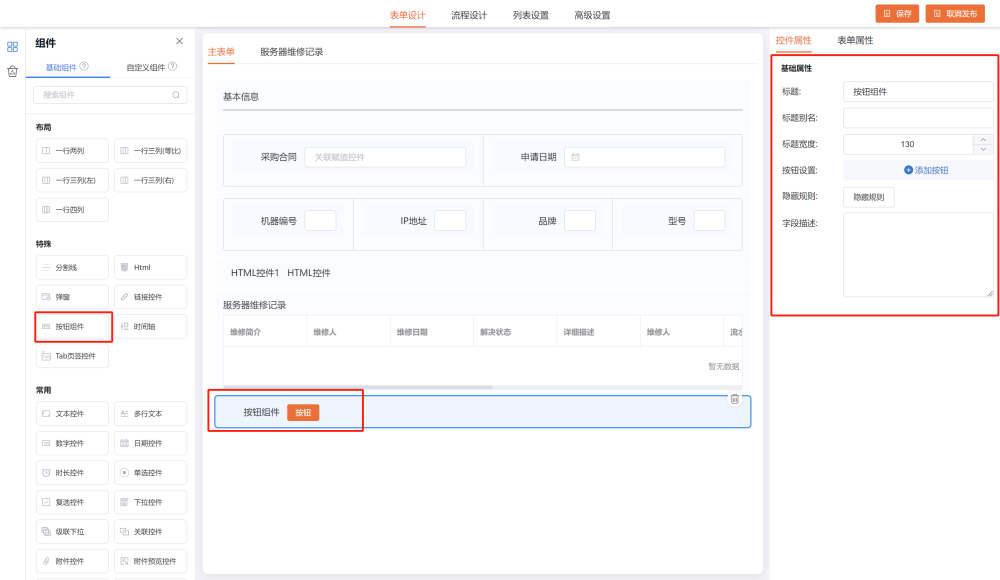Image resolution: width=1000 pixels, height=580 pixels.
Task: Click the help icon beside 基础组件
Action: 84,67
